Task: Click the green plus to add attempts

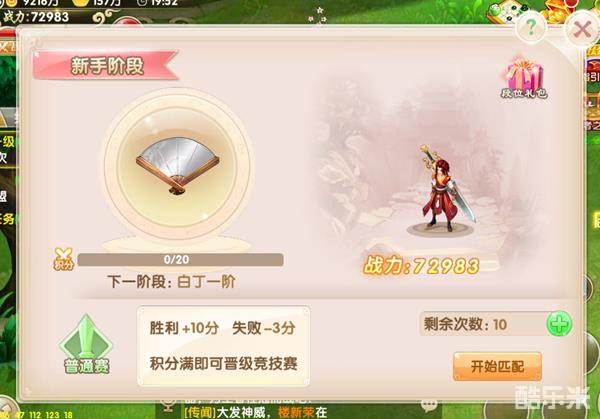Action: click(x=559, y=324)
